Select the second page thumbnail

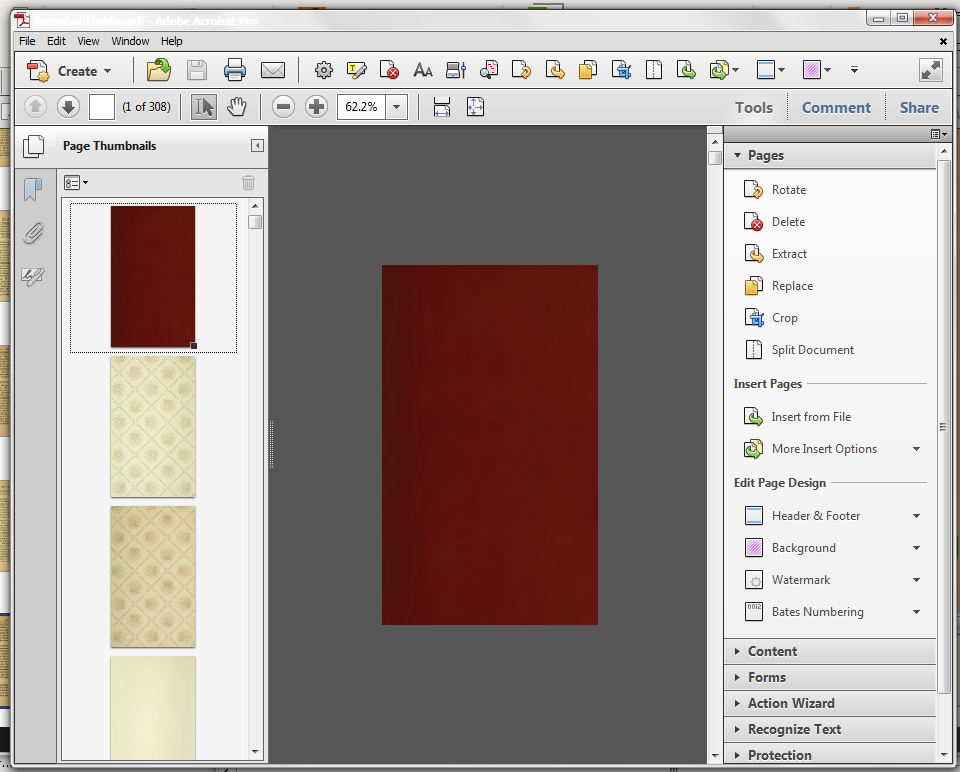point(153,426)
